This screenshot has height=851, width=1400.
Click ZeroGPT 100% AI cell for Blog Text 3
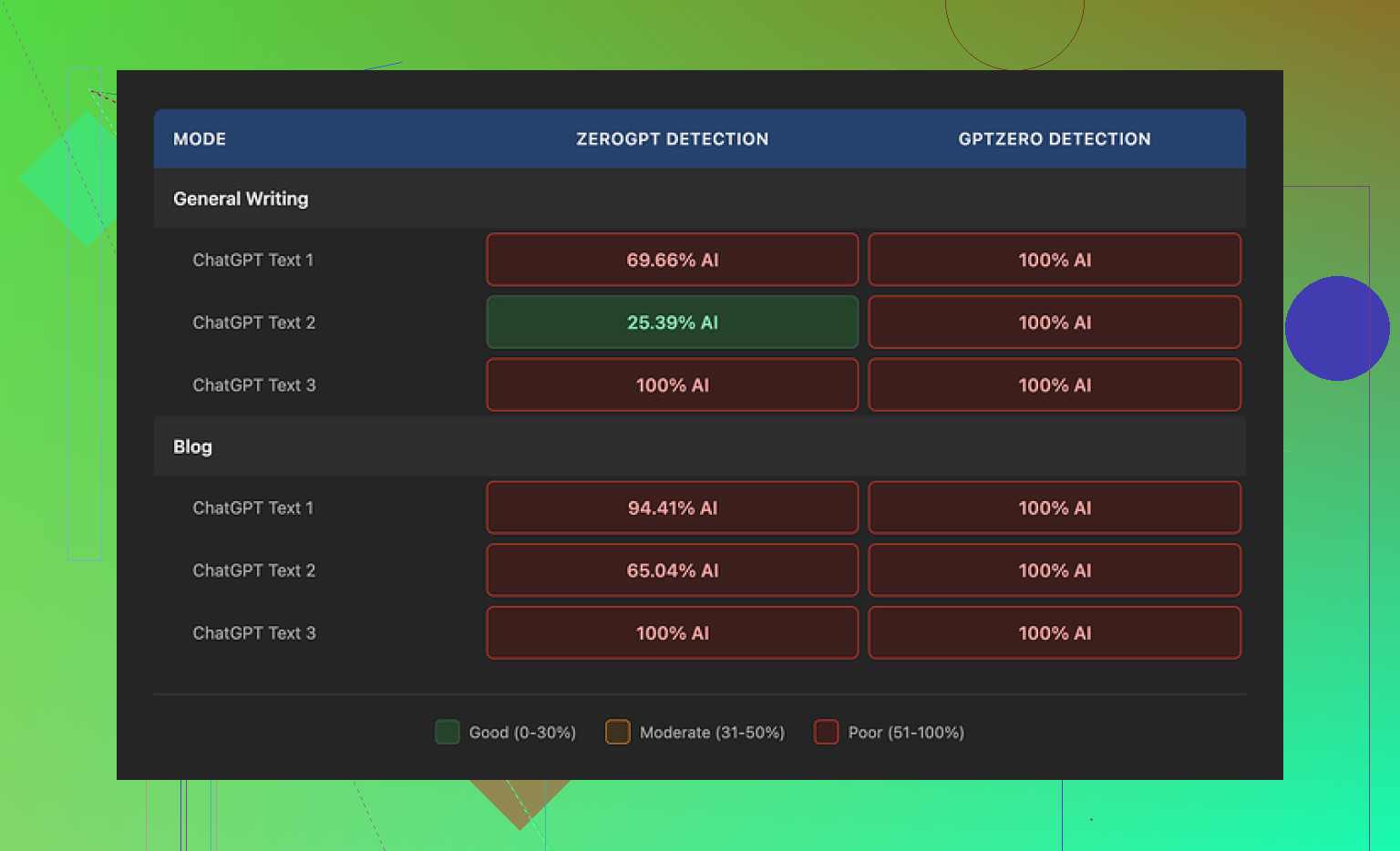[x=672, y=633]
